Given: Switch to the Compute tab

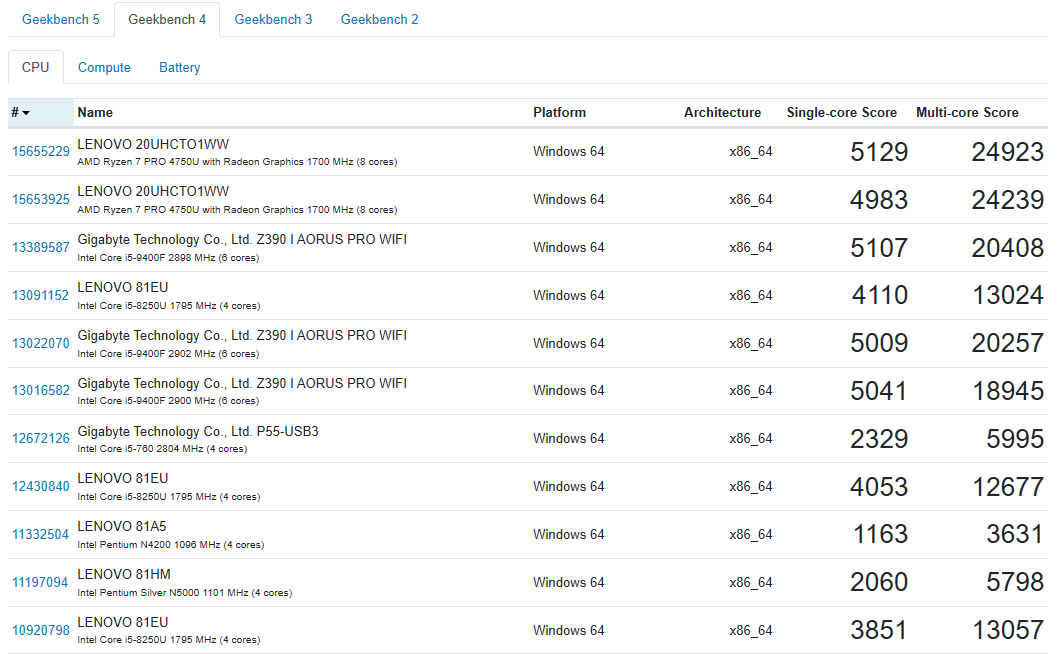Looking at the screenshot, I should (x=104, y=67).
